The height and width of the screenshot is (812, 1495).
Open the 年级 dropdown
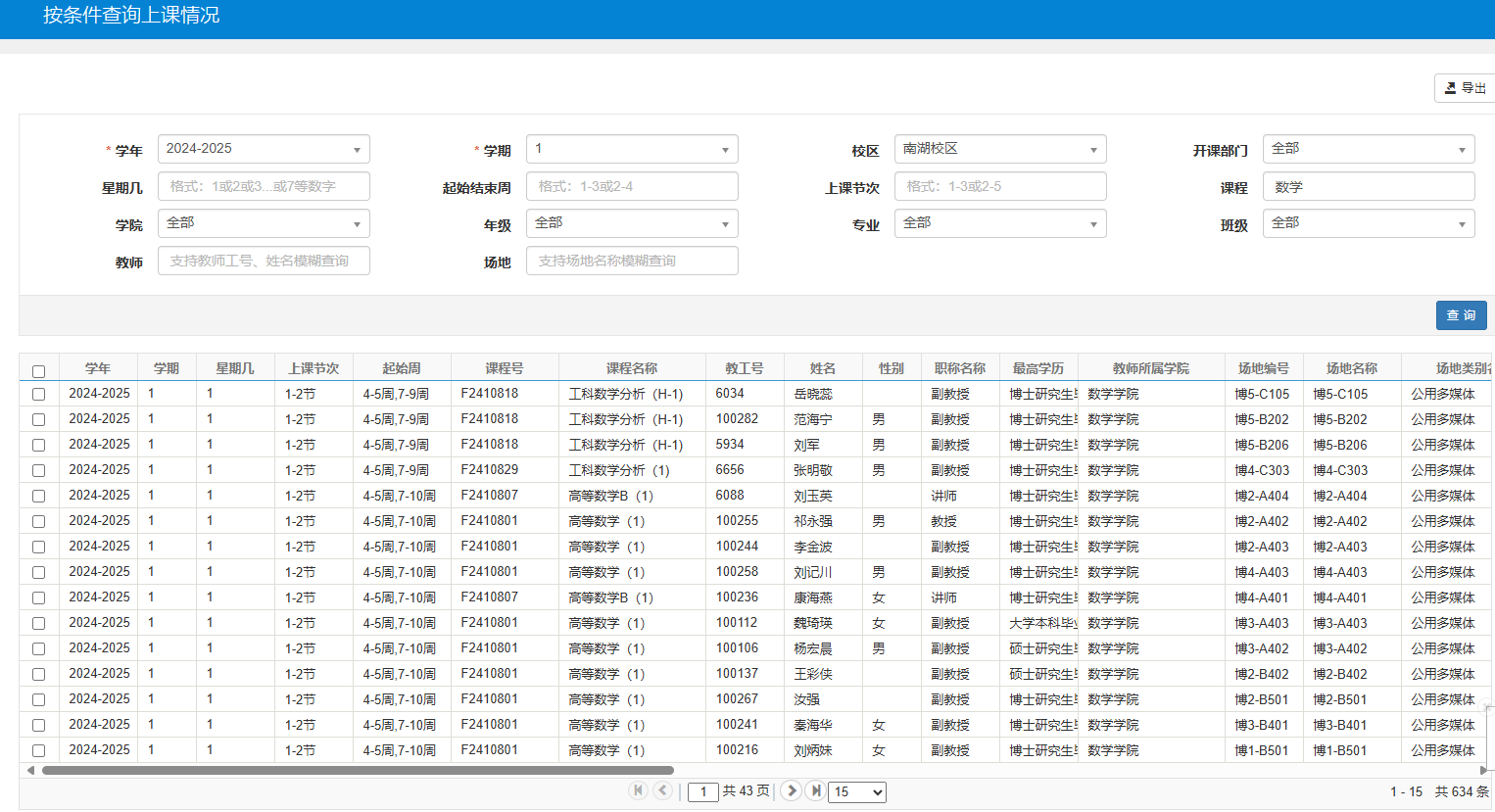tap(632, 223)
